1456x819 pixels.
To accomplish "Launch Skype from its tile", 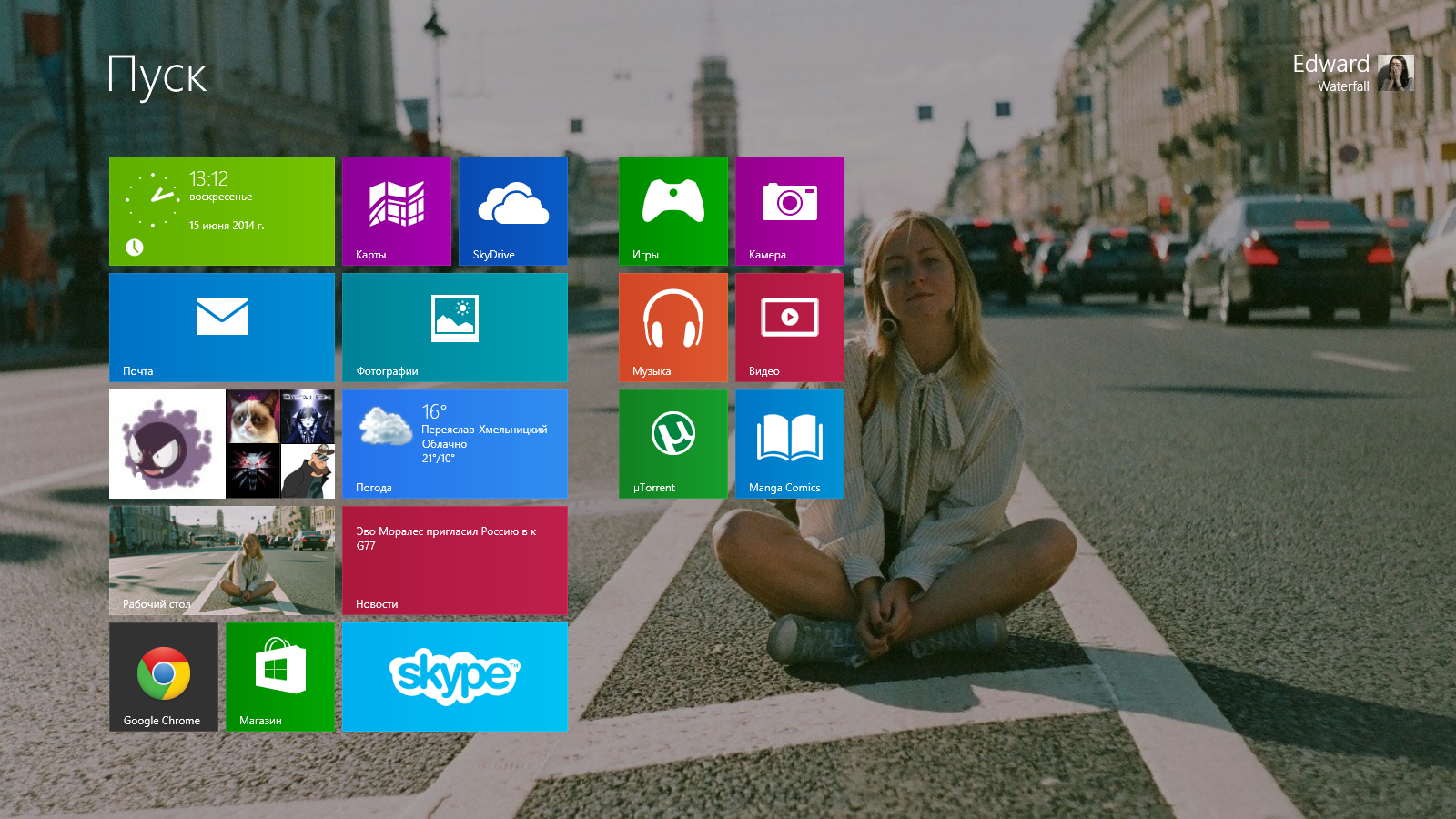I will [x=454, y=677].
